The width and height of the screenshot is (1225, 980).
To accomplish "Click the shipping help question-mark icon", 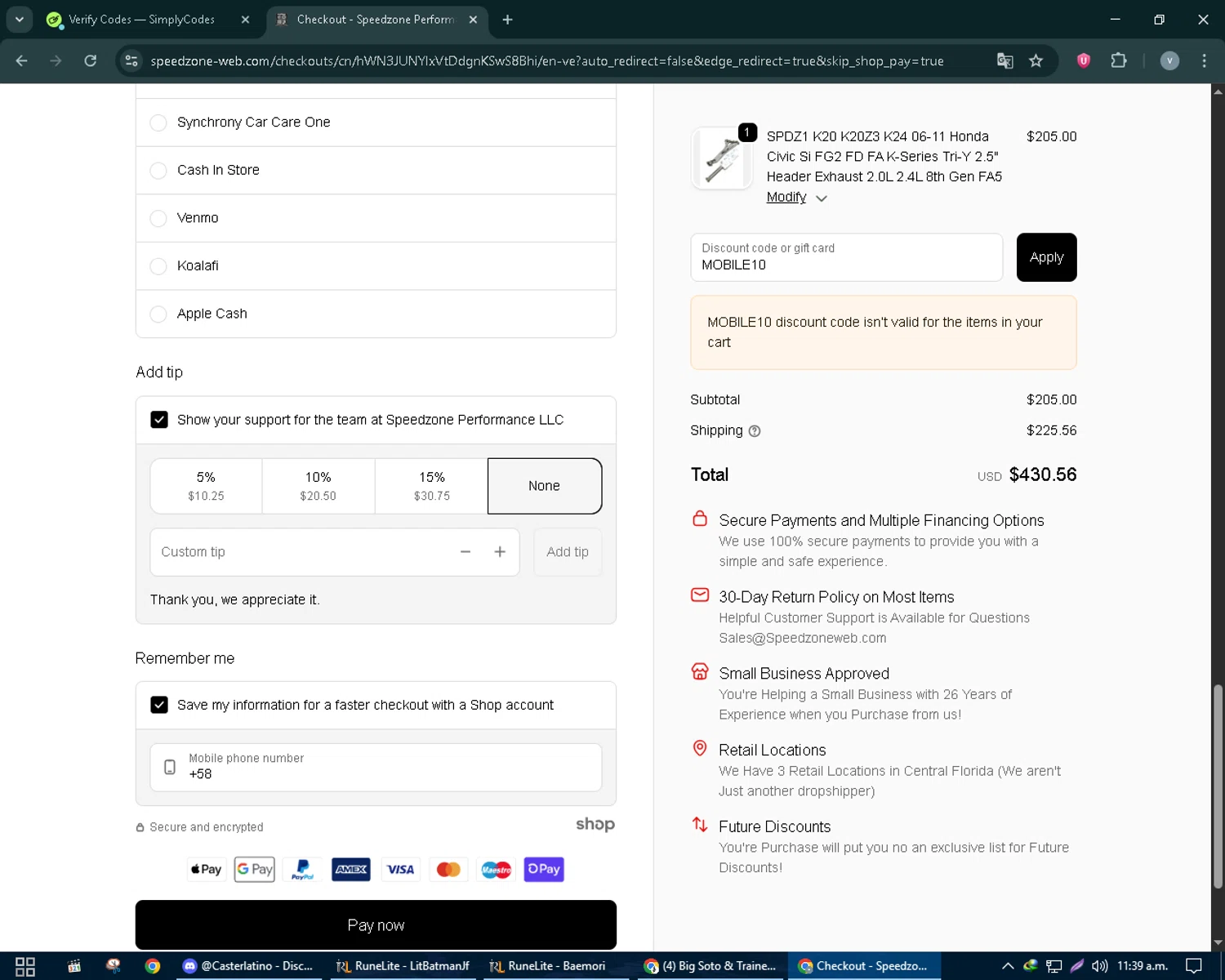I will tap(755, 431).
